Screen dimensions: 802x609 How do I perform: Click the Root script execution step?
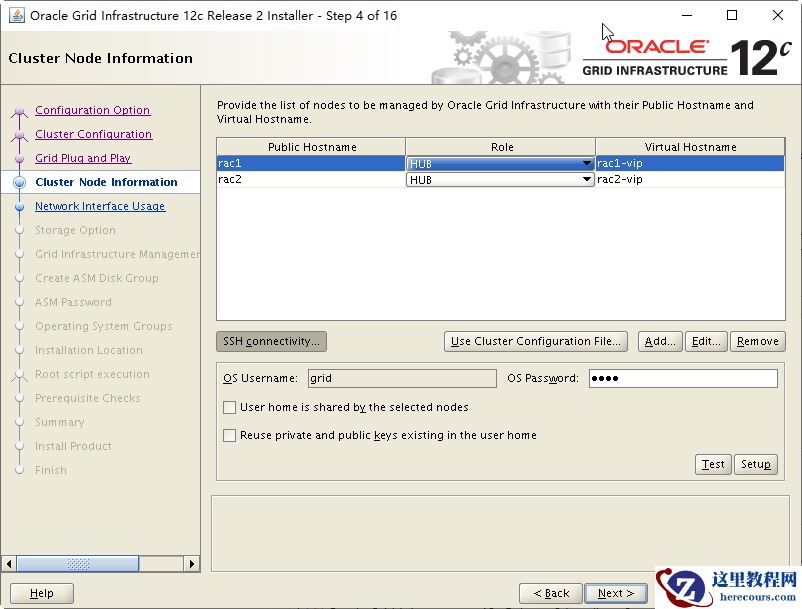(x=93, y=374)
